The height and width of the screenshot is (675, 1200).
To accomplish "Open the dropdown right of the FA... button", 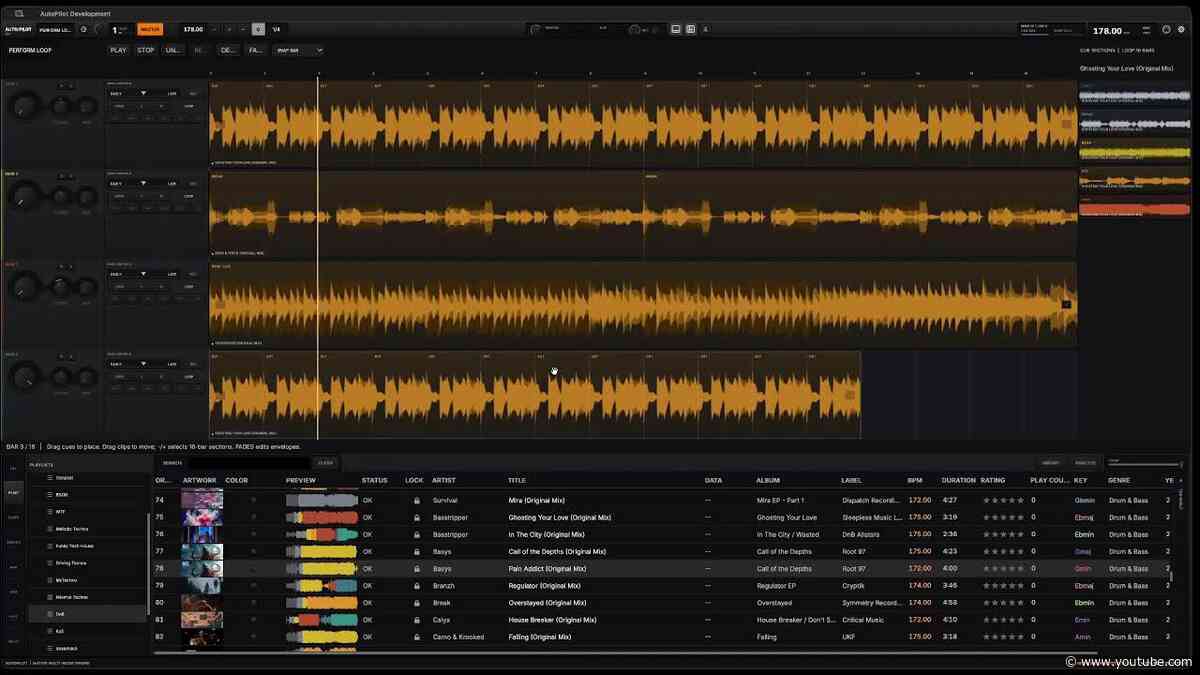I will pos(299,50).
